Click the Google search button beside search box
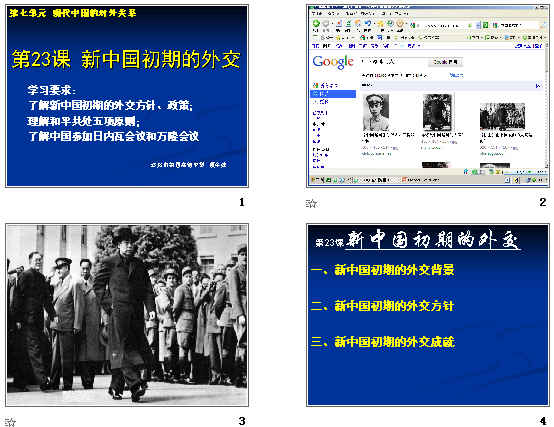The width and height of the screenshot is (554, 427). click(x=446, y=62)
